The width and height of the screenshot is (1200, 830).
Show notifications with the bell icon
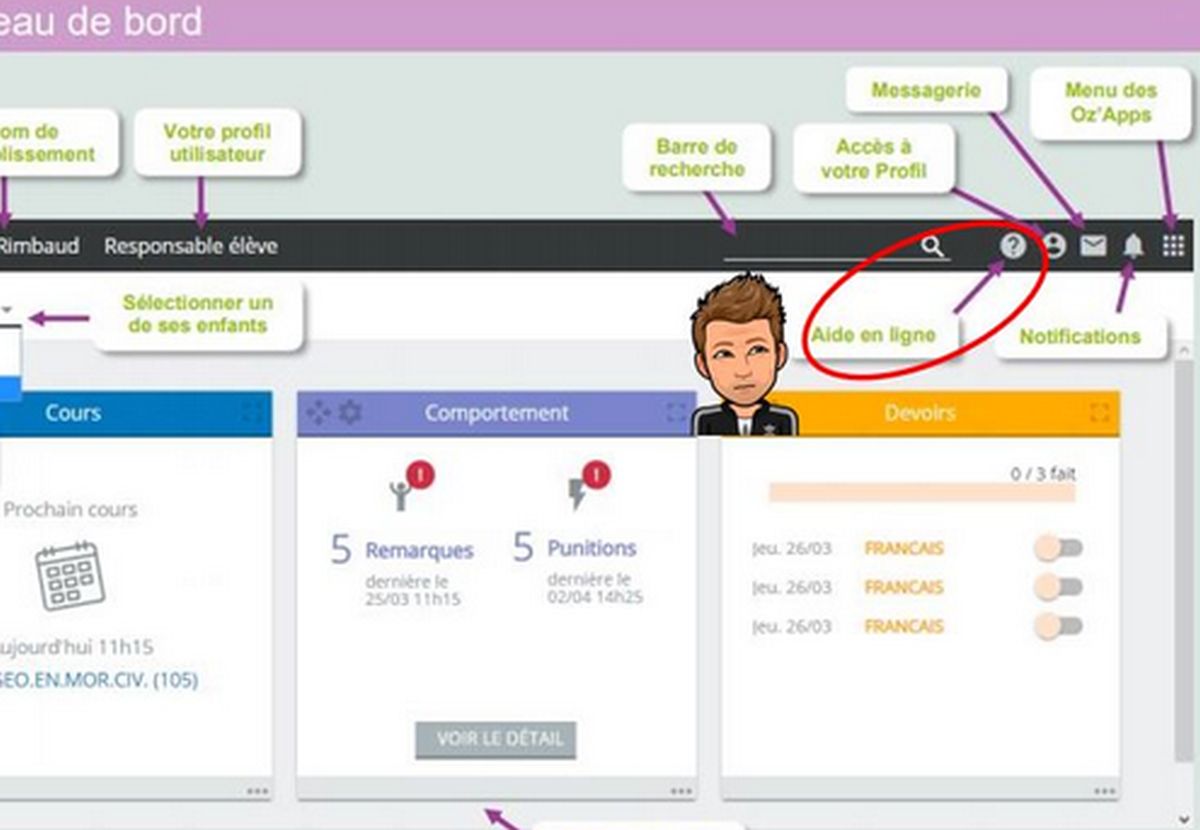pos(1133,246)
